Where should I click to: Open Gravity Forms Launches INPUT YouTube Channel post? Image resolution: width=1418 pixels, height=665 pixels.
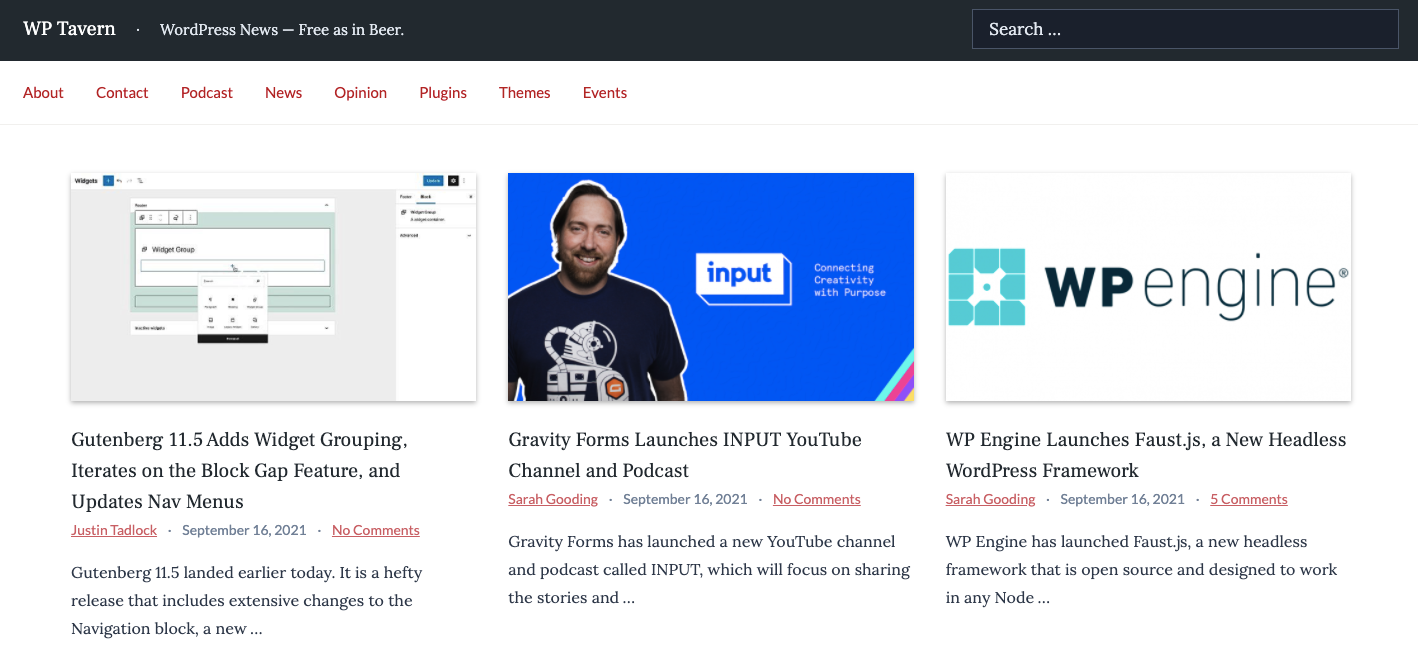click(x=685, y=455)
